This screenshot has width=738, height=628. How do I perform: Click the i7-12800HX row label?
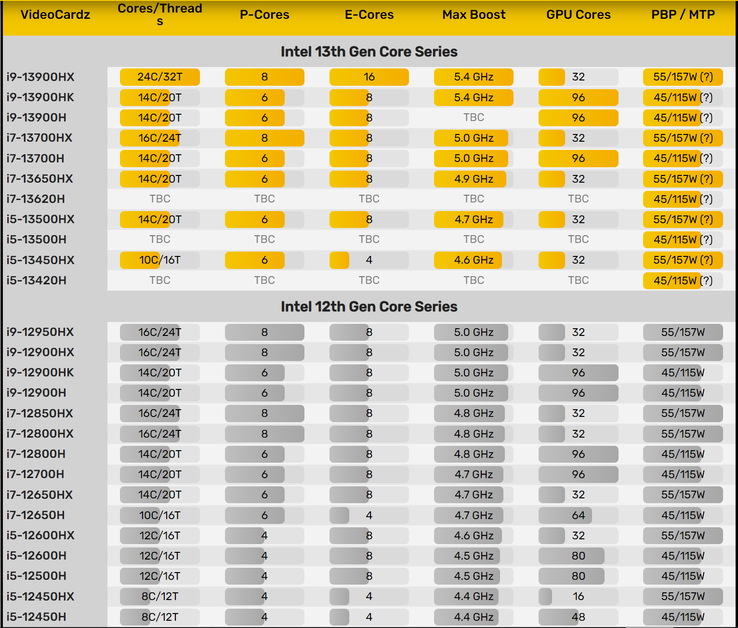click(x=40, y=434)
